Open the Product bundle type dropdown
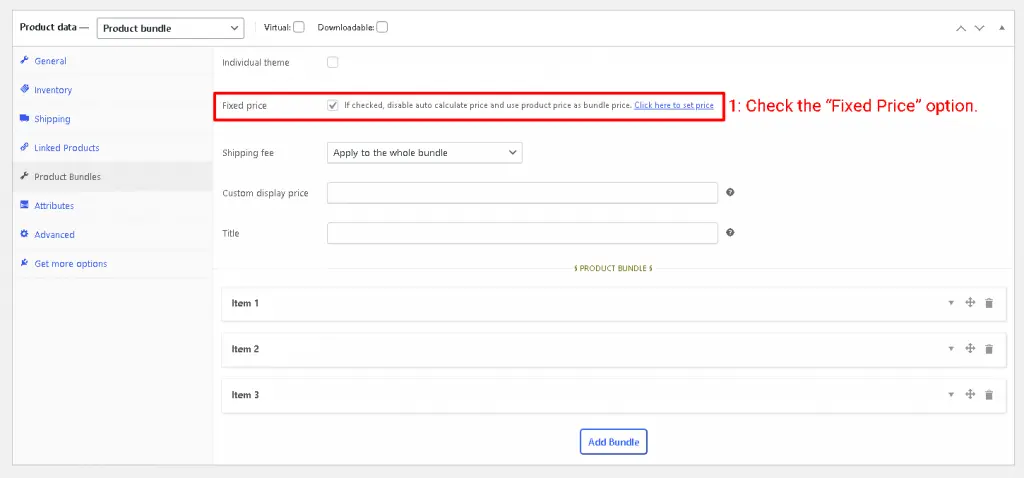The width and height of the screenshot is (1024, 478). tap(170, 28)
